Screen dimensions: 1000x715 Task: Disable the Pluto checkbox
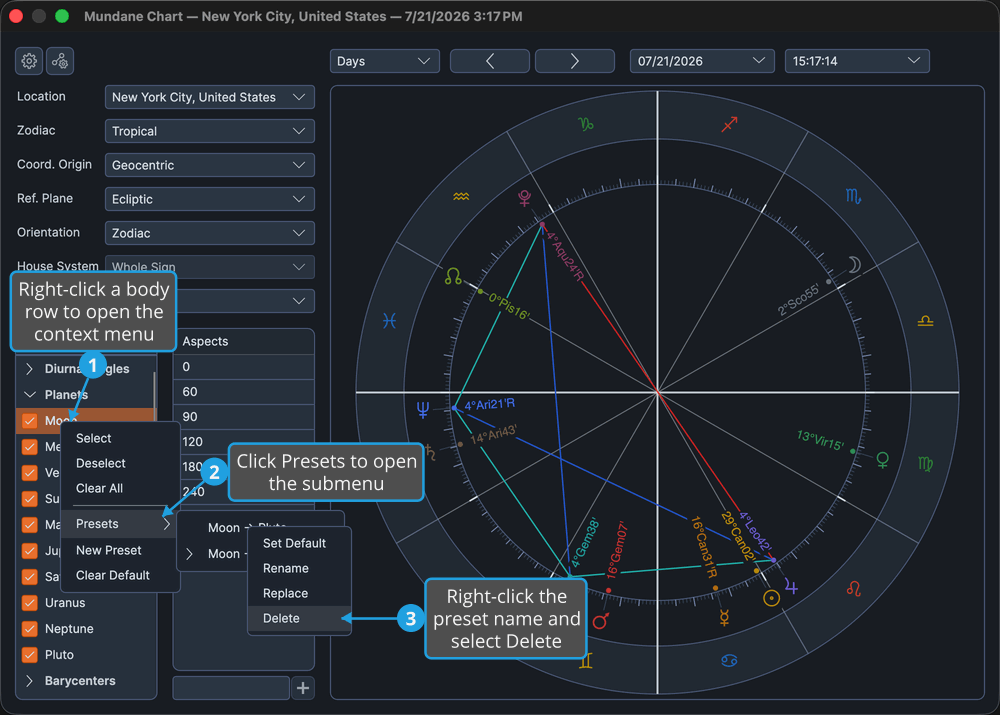29,655
